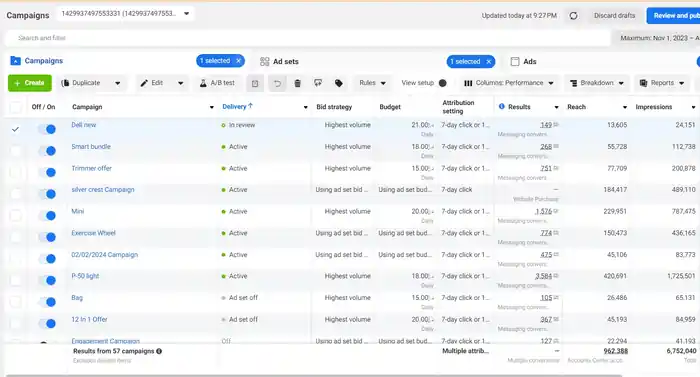The width and height of the screenshot is (700, 377).
Task: Open the Smart bundle campaign link
Action: coord(91,147)
